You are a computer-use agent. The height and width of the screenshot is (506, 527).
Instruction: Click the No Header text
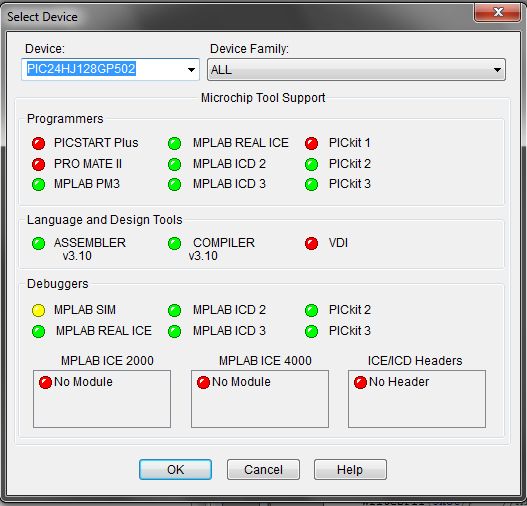pyautogui.click(x=399, y=382)
